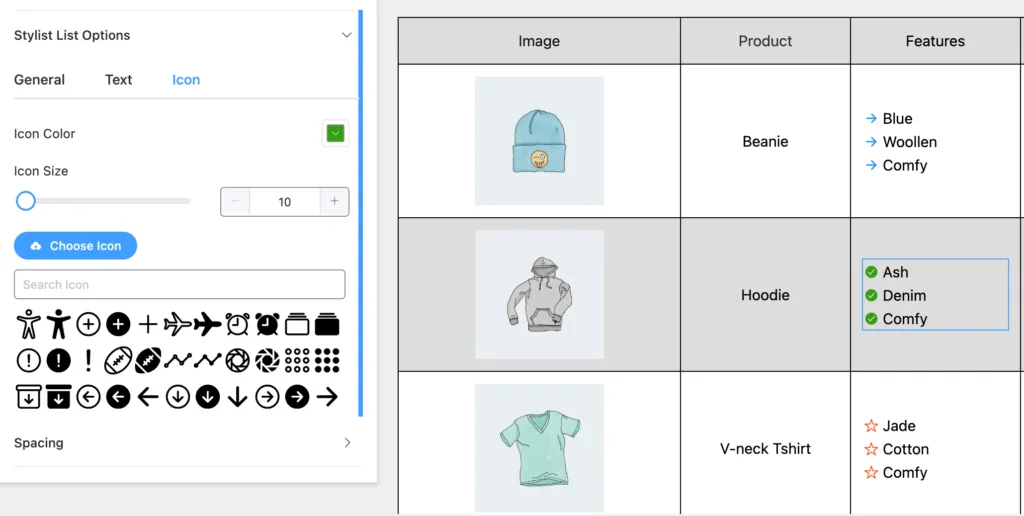Image resolution: width=1024 pixels, height=516 pixels.
Task: Expand the Spacing section
Action: coord(347,443)
